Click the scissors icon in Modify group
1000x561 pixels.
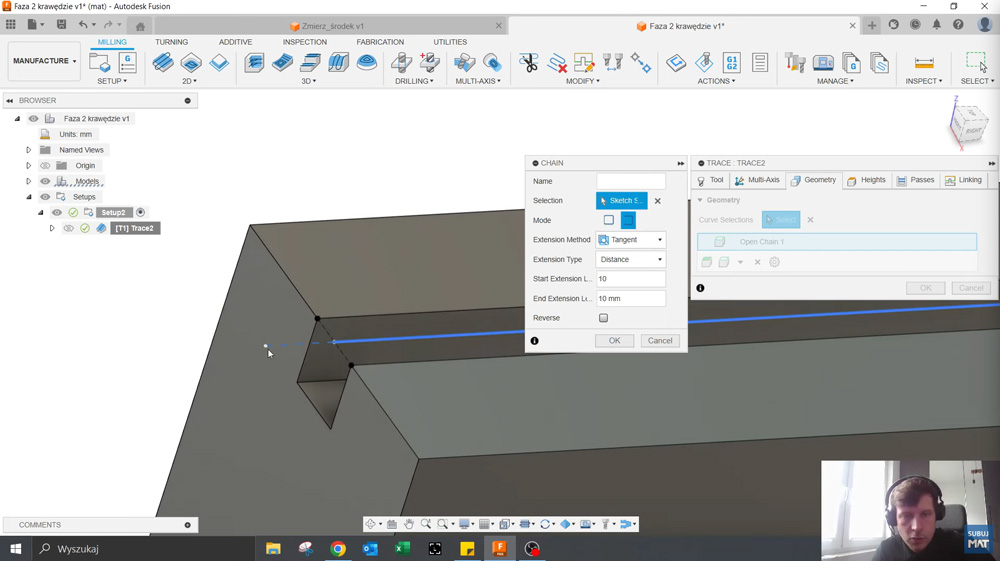click(529, 63)
